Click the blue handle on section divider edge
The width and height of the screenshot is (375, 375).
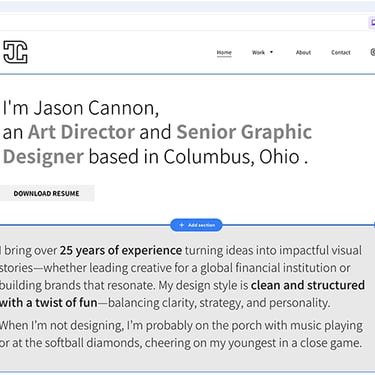[373, 225]
